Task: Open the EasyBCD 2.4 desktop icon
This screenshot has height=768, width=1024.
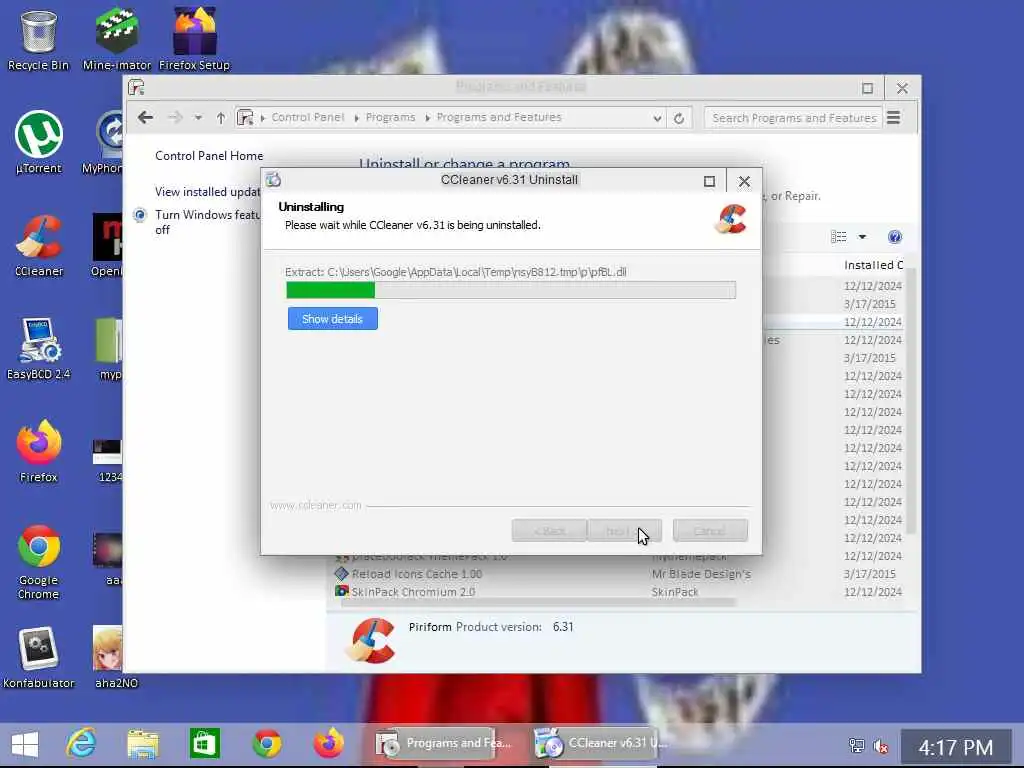Action: [39, 349]
